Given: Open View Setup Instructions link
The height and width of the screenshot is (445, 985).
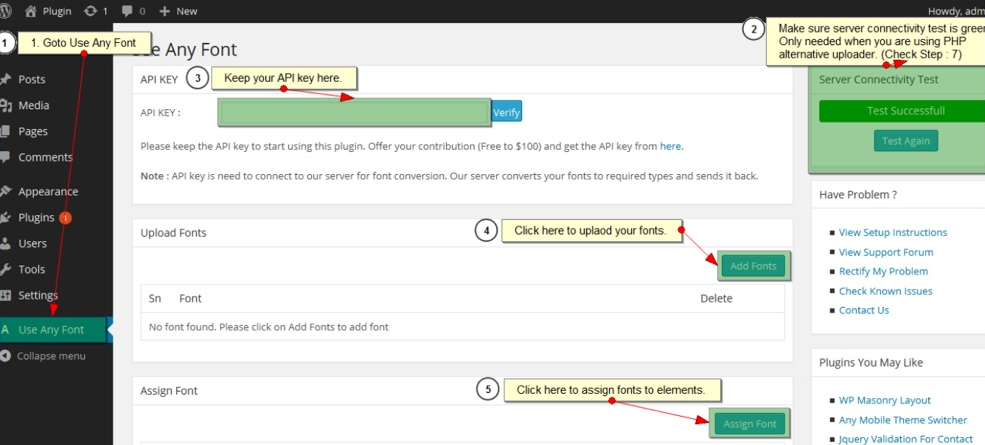Looking at the screenshot, I should point(893,233).
